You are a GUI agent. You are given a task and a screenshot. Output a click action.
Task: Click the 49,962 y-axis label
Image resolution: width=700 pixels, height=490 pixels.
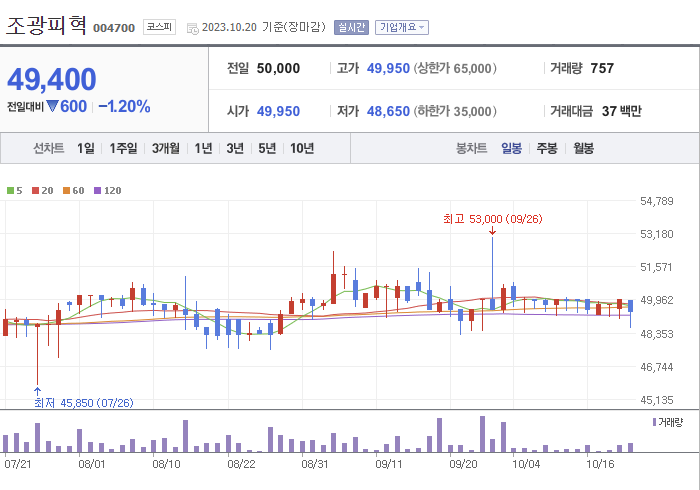pyautogui.click(x=656, y=300)
